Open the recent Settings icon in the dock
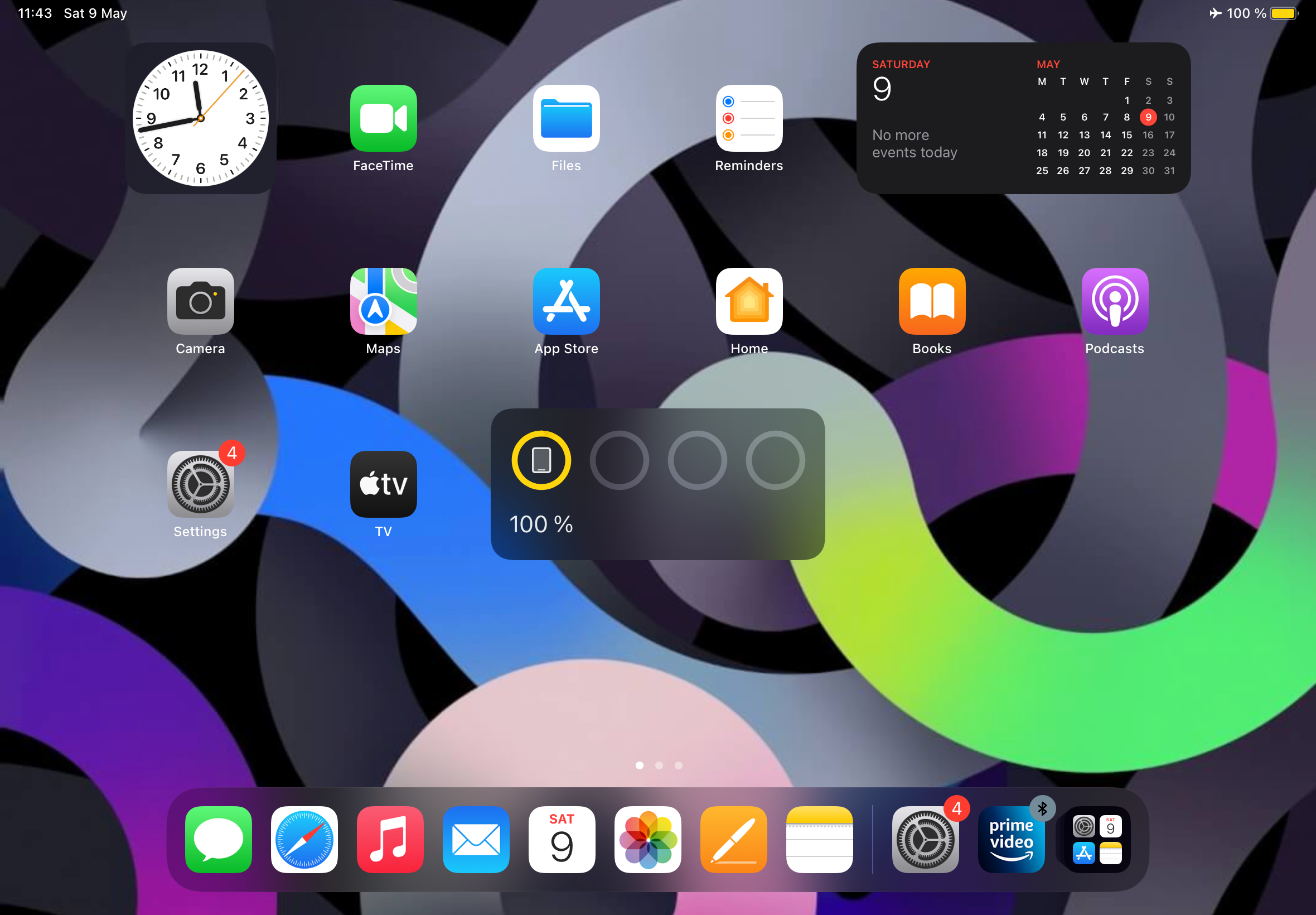1316x915 pixels. (x=925, y=839)
